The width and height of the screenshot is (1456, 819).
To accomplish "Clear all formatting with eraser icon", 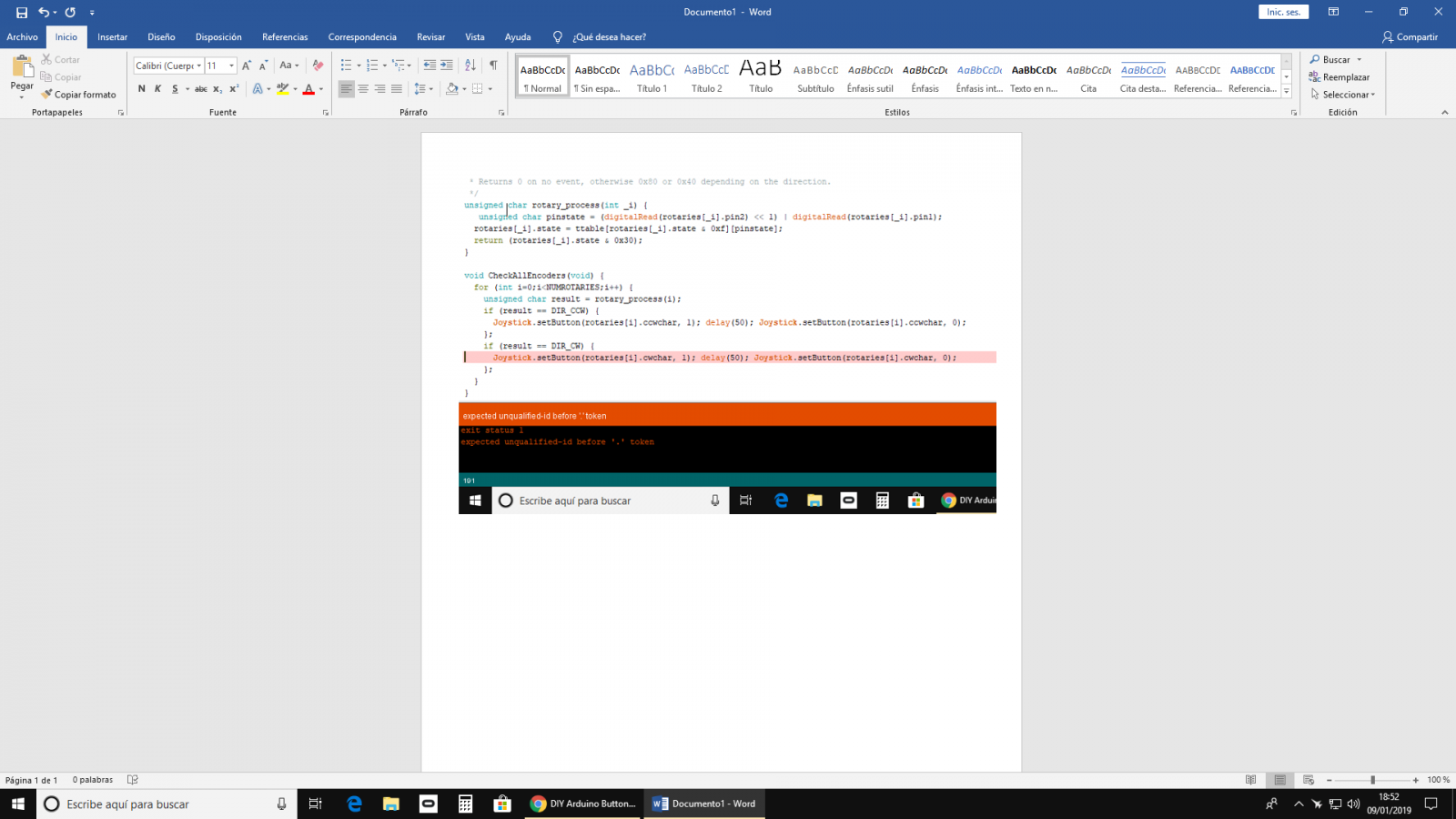I will pos(318,66).
